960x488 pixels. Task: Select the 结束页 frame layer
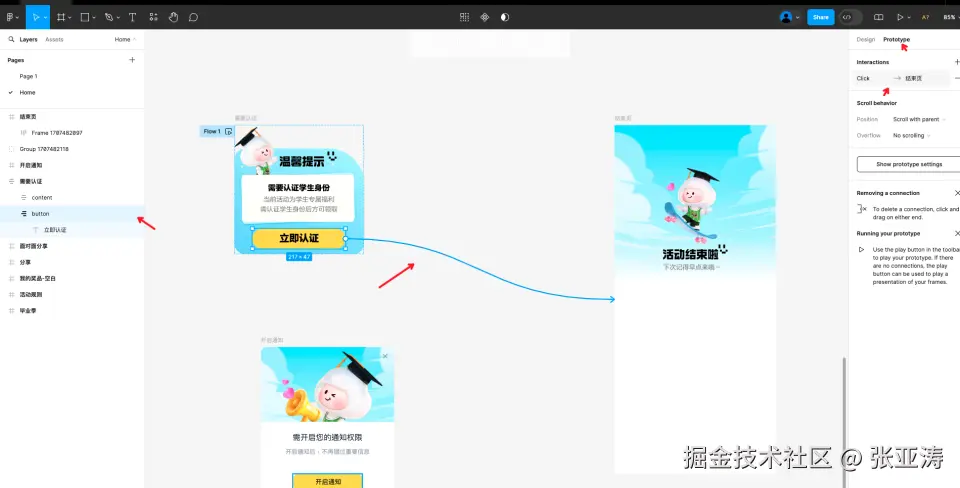coord(72,116)
